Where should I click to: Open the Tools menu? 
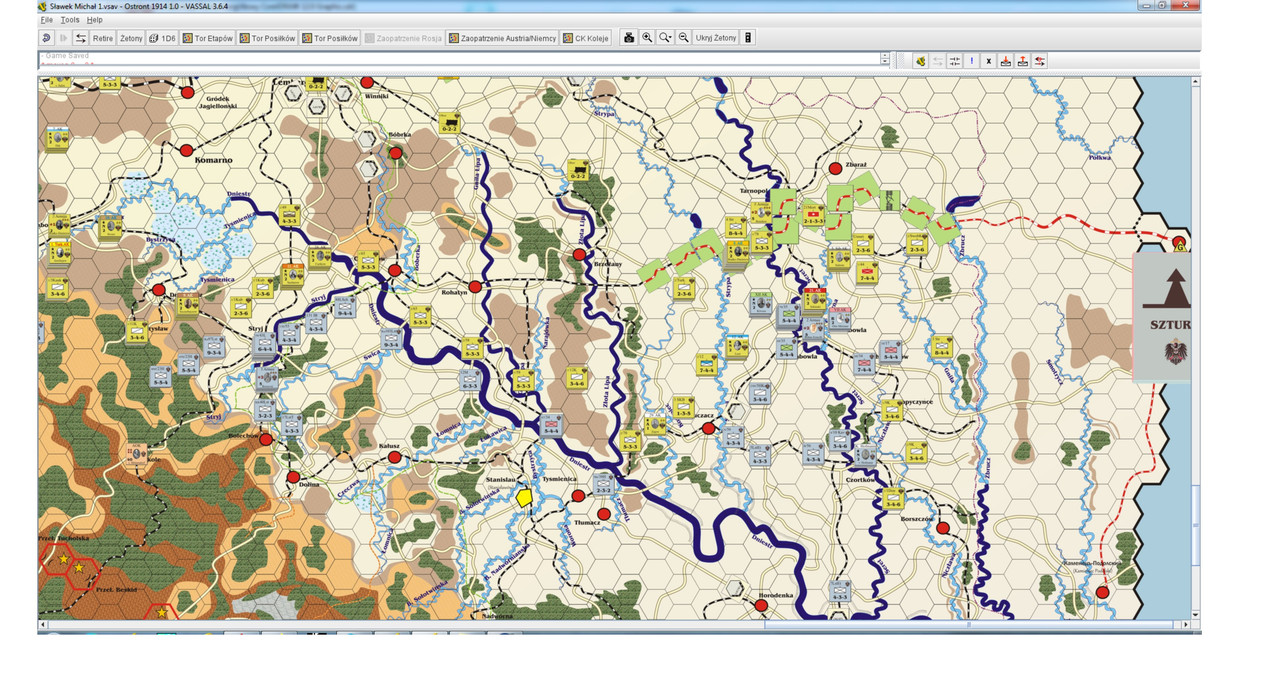(70, 20)
